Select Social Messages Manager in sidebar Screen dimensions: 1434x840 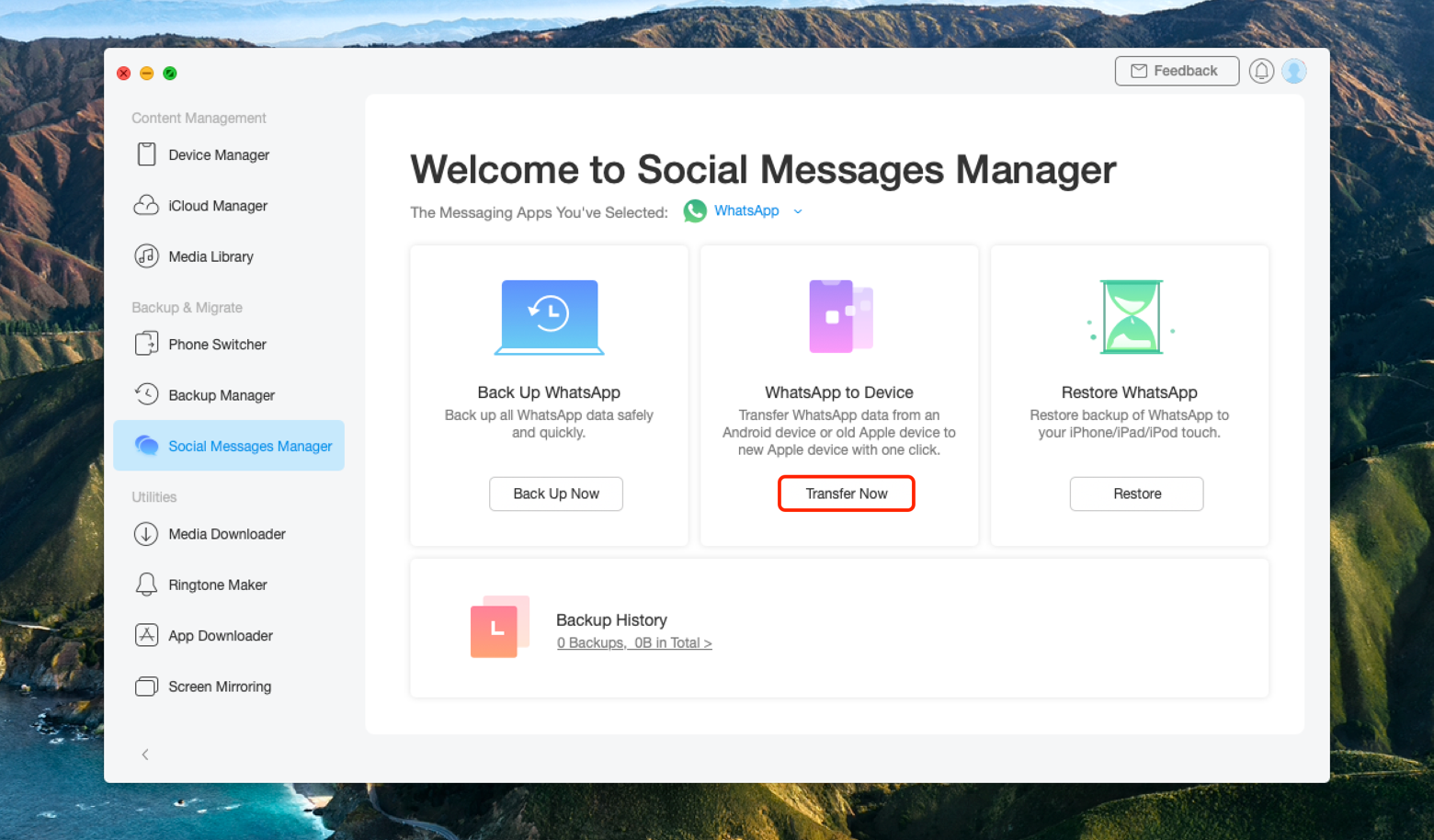point(229,446)
